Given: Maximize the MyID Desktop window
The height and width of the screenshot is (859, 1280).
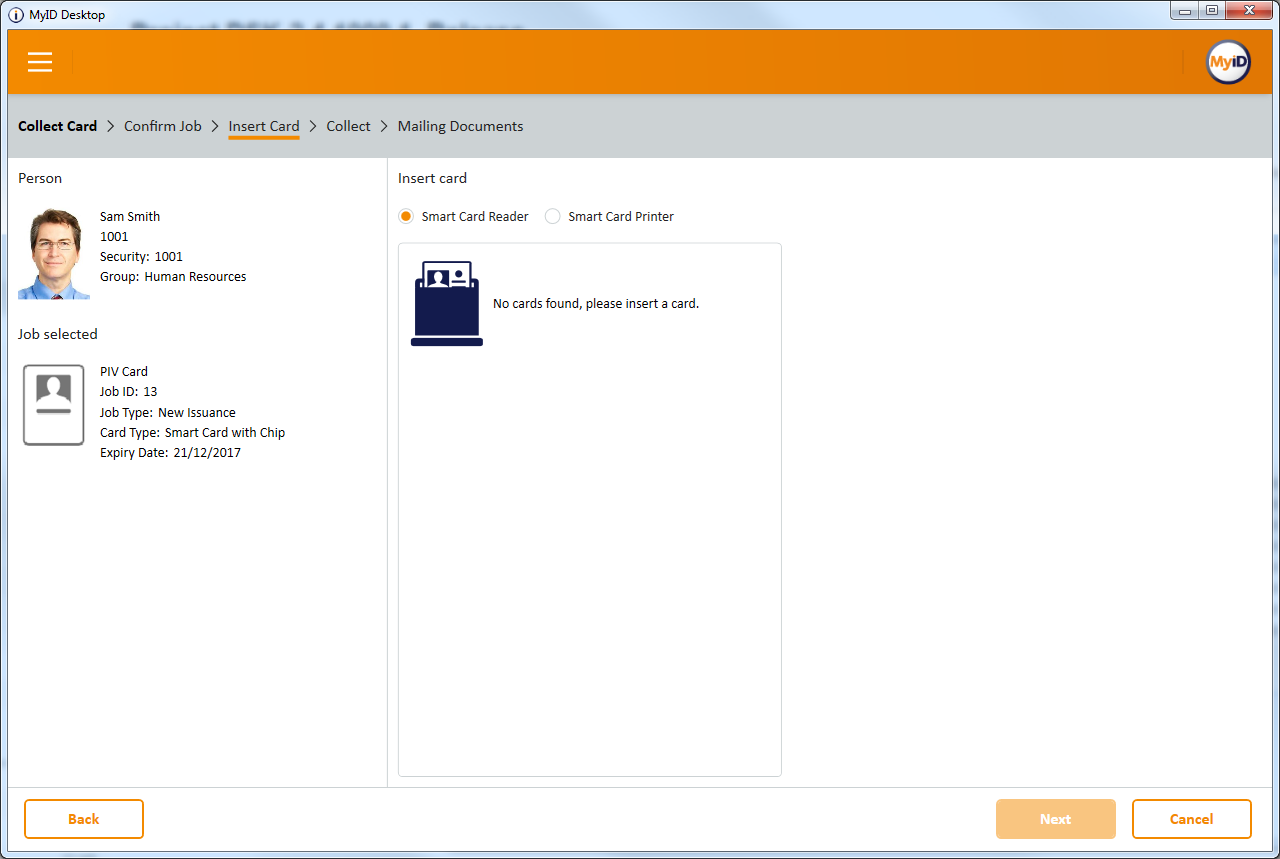Looking at the screenshot, I should [1211, 11].
